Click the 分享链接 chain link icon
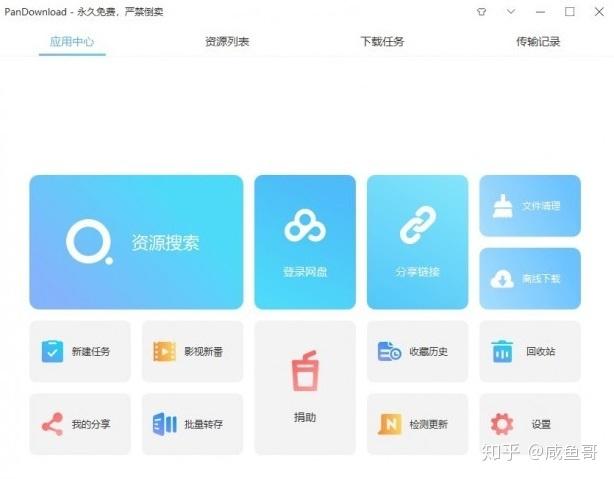The image size is (614, 479). [x=418, y=225]
